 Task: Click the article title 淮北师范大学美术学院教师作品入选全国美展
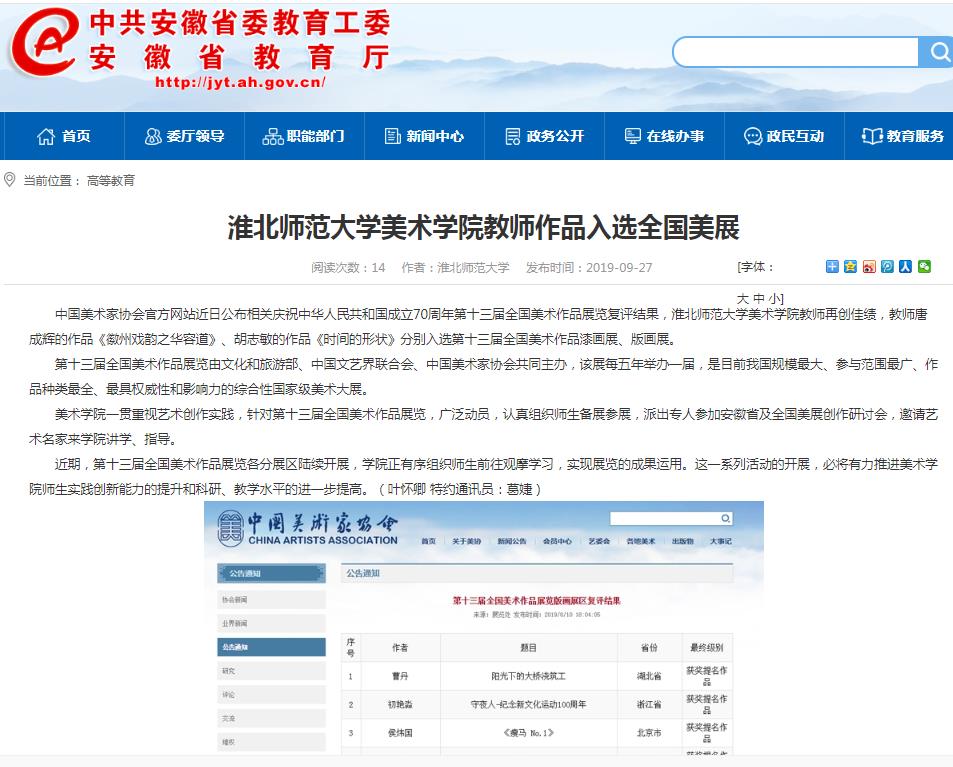pyautogui.click(x=483, y=227)
